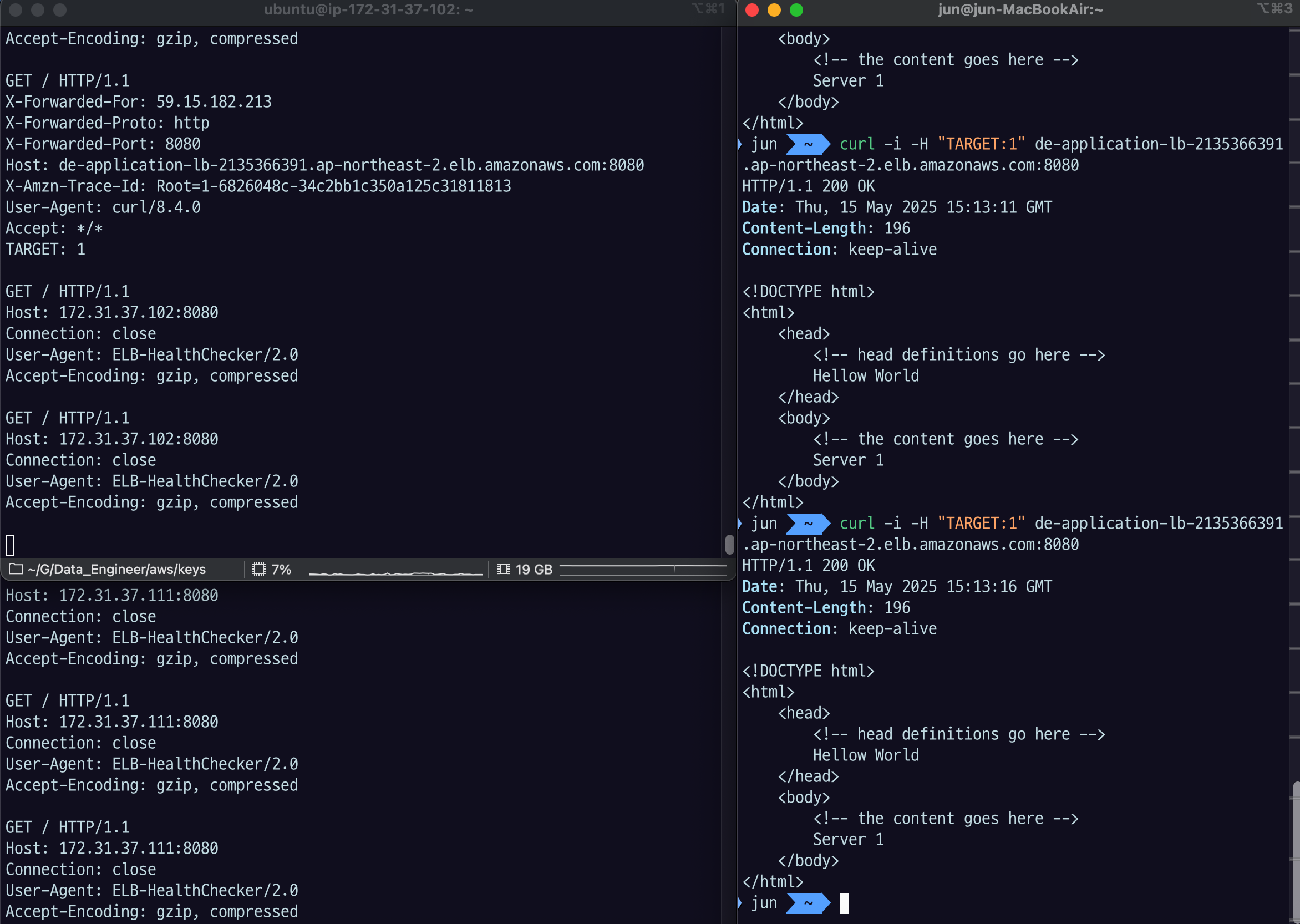Click the solid block cursor at the jun prompt
Image resolution: width=1300 pixels, height=924 pixels.
click(x=844, y=903)
